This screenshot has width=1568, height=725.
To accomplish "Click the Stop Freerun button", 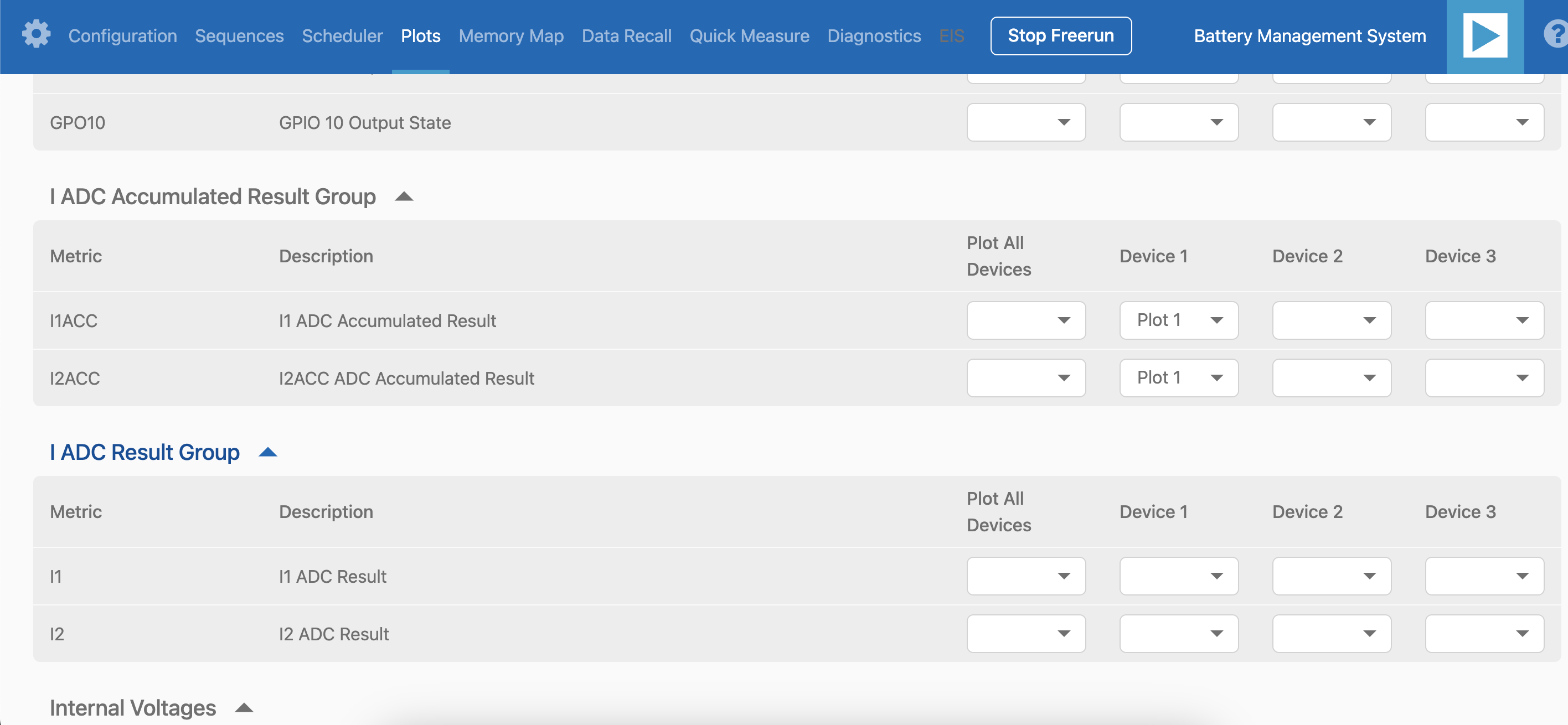I will 1061,35.
